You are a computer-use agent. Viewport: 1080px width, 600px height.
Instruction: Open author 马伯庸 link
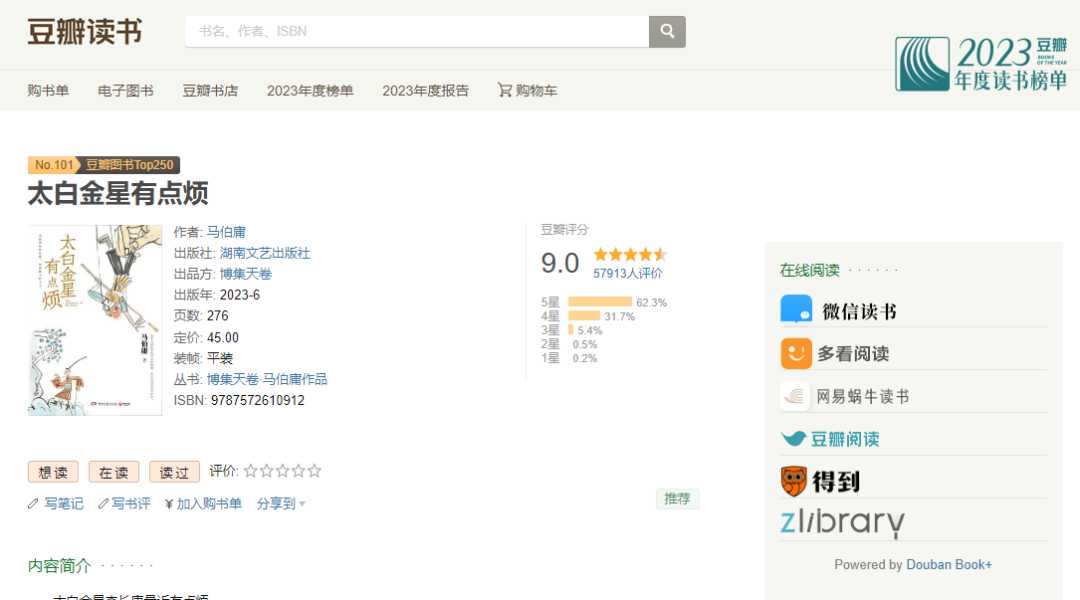click(x=226, y=231)
